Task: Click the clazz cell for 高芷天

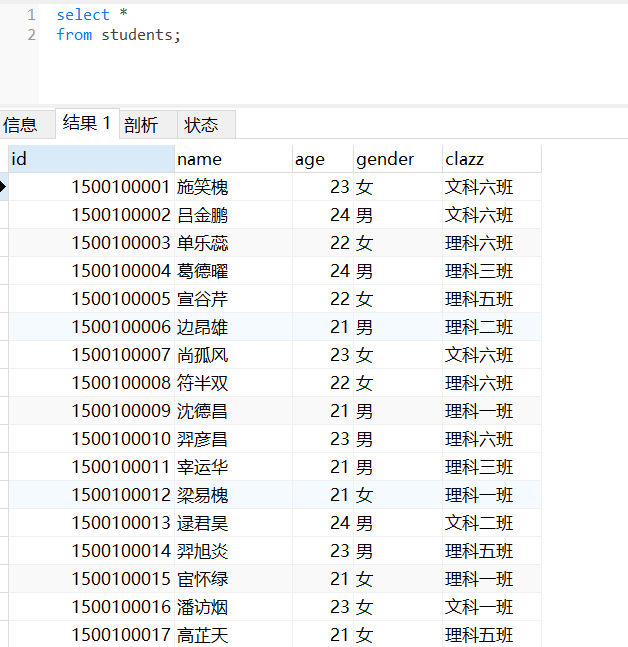Action: tap(492, 635)
